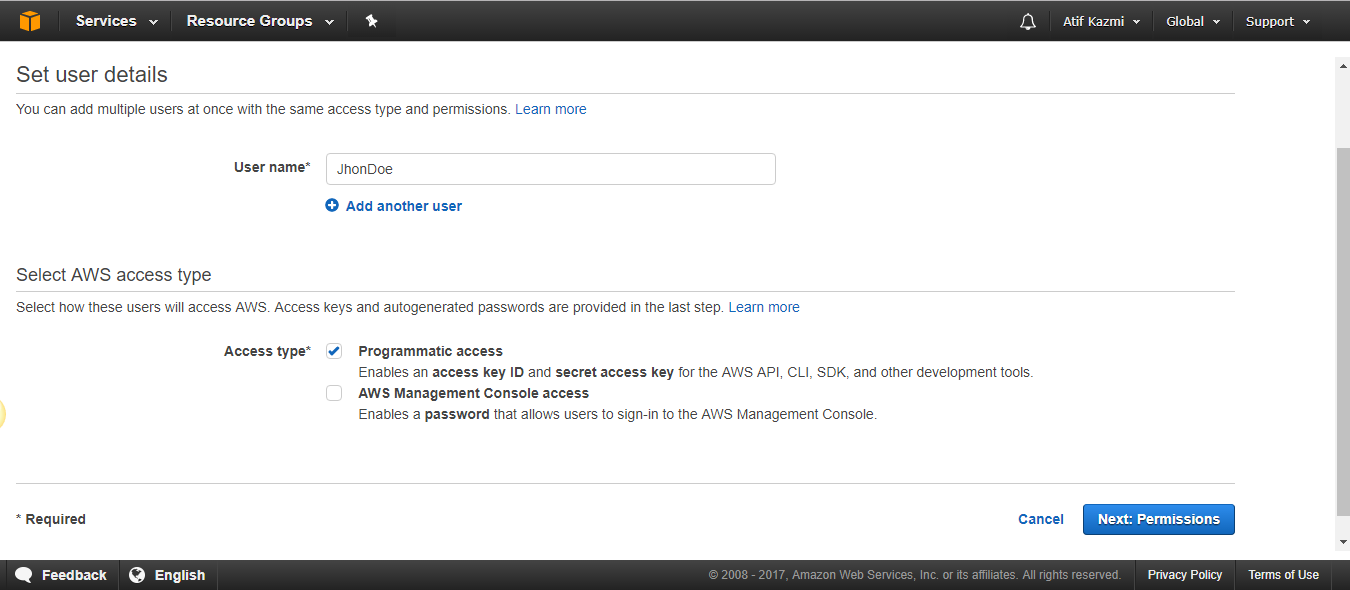Viewport: 1350px width, 590px height.
Task: Open Learn more link under user details
Action: pyautogui.click(x=551, y=109)
